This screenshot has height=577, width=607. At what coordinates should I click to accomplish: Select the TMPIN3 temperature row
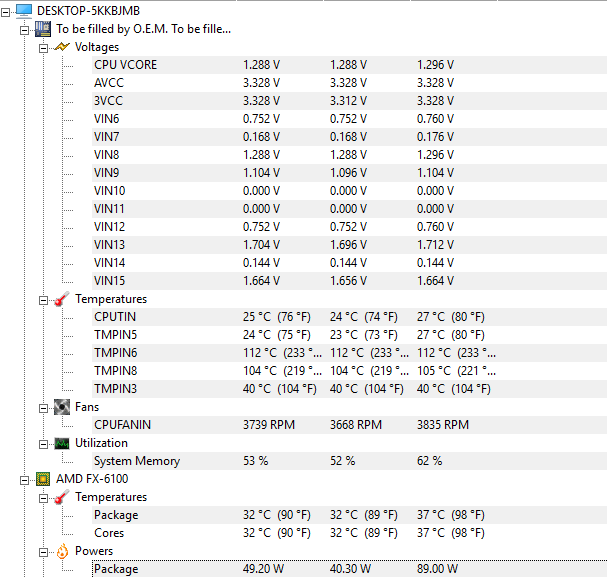(350, 389)
